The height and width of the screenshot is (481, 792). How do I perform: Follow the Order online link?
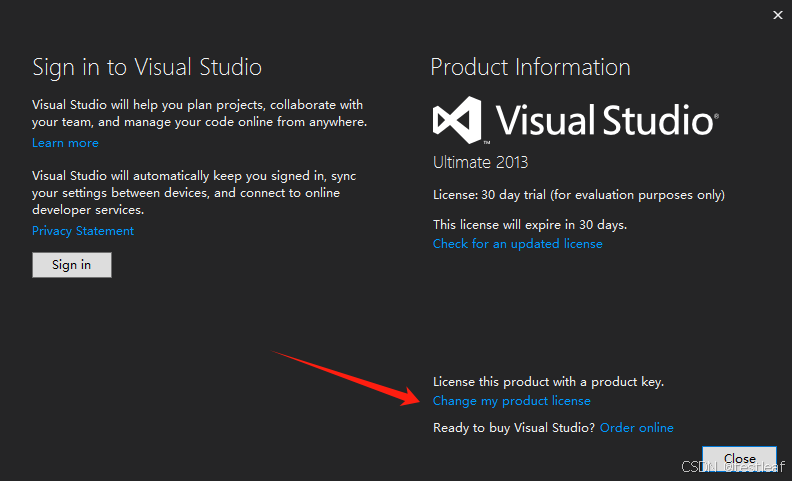click(636, 427)
